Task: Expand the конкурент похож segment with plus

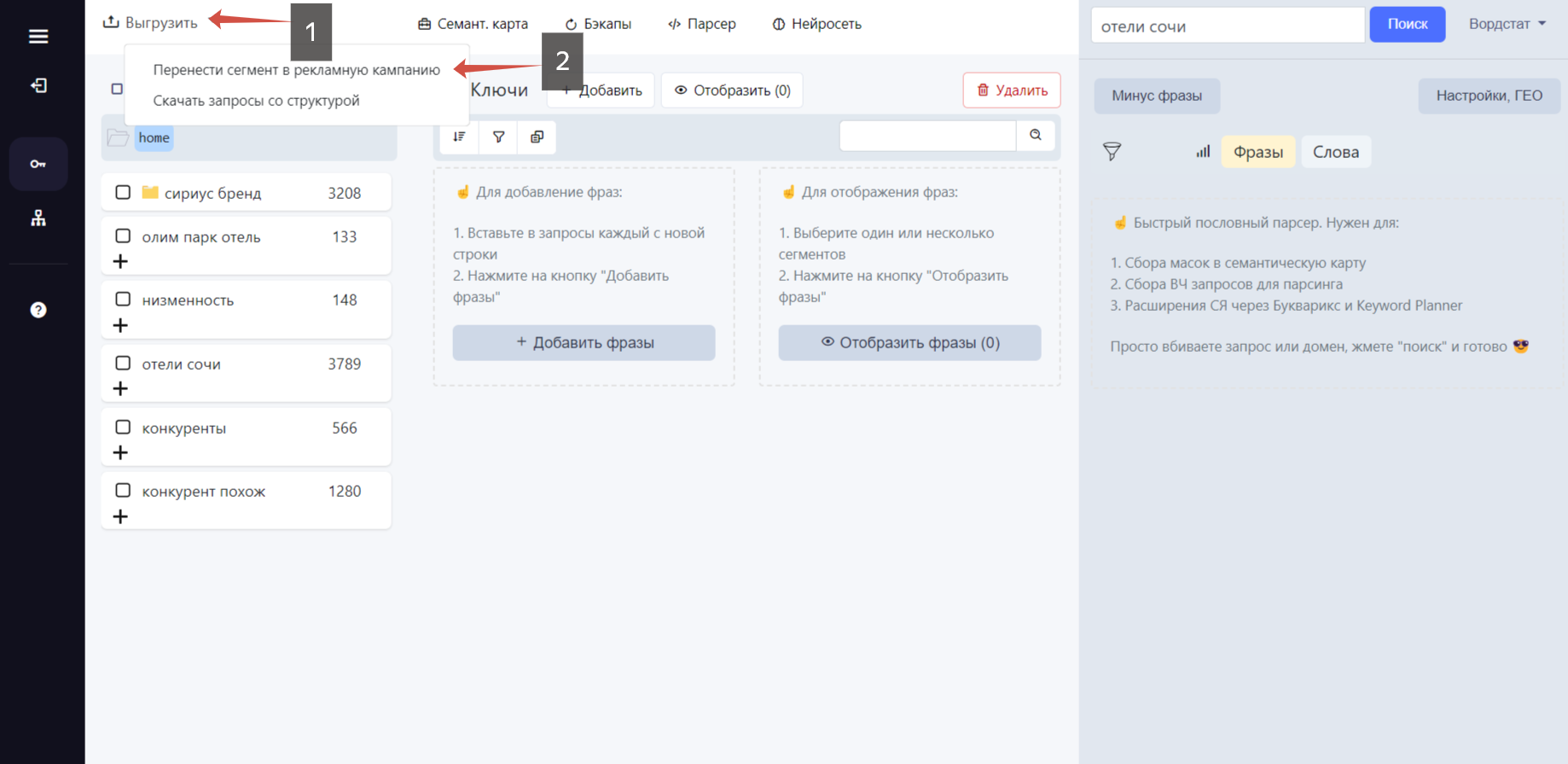Action: click(x=120, y=516)
